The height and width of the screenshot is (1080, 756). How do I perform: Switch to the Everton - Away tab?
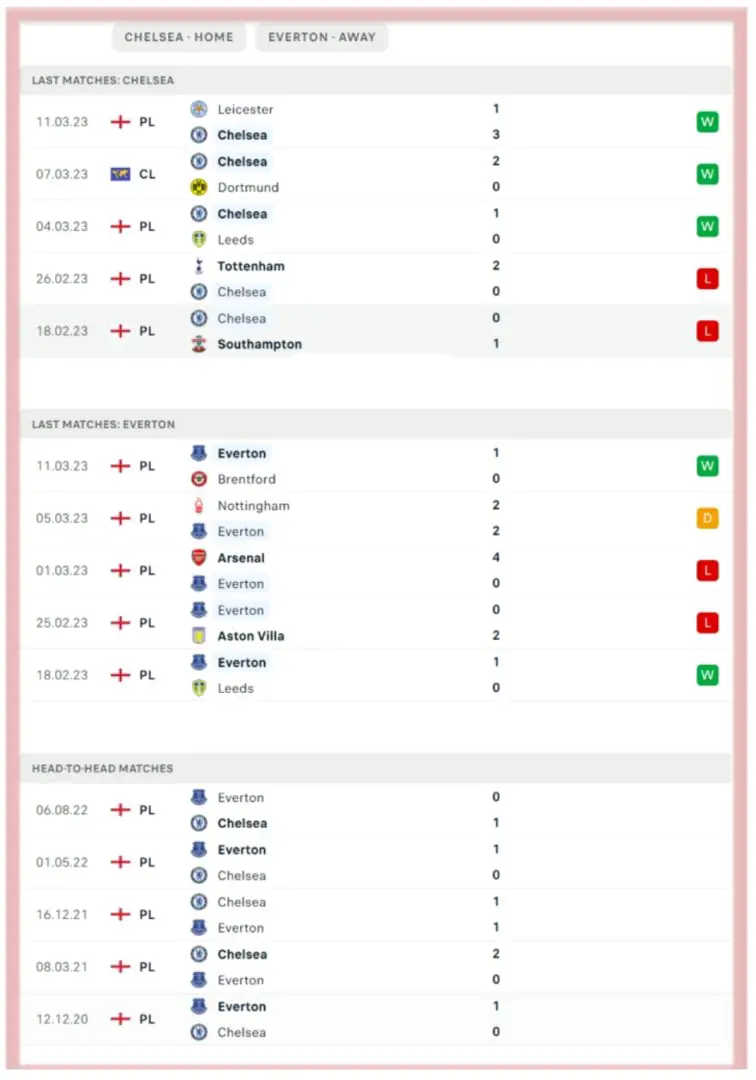[x=322, y=37]
